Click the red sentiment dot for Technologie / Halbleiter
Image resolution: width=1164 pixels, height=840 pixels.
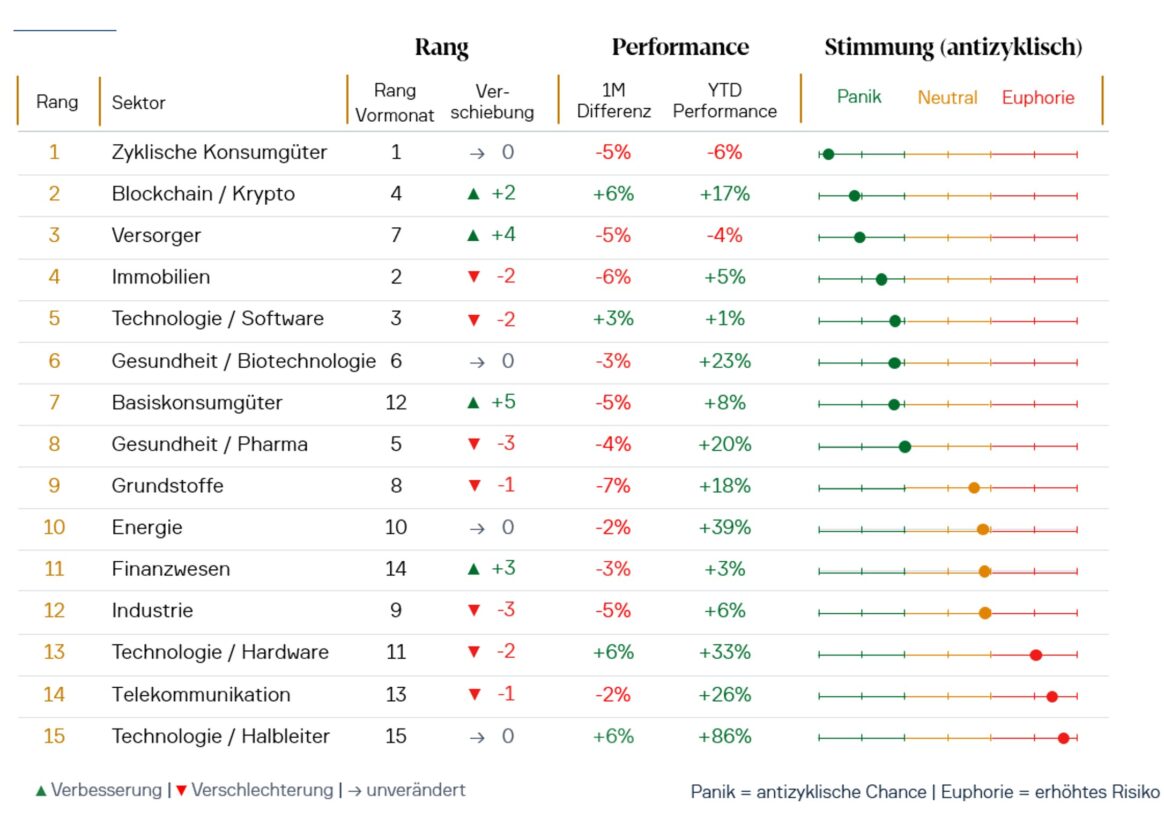pos(1064,738)
